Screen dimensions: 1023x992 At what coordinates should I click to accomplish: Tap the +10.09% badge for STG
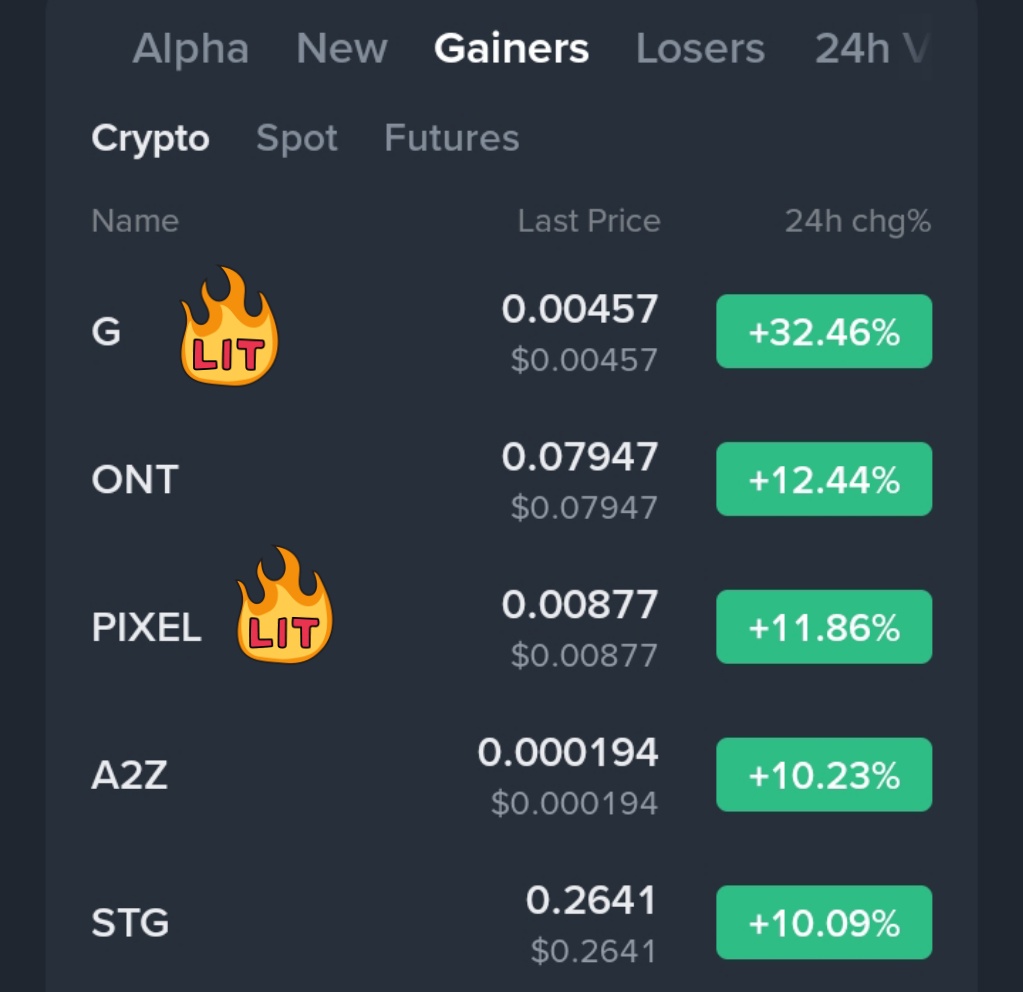(x=824, y=923)
